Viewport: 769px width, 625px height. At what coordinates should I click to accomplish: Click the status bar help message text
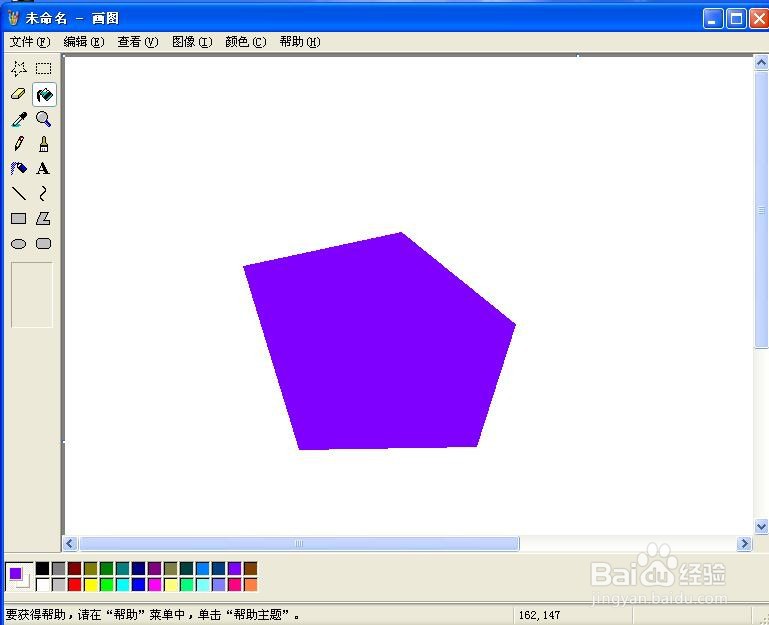(x=153, y=615)
